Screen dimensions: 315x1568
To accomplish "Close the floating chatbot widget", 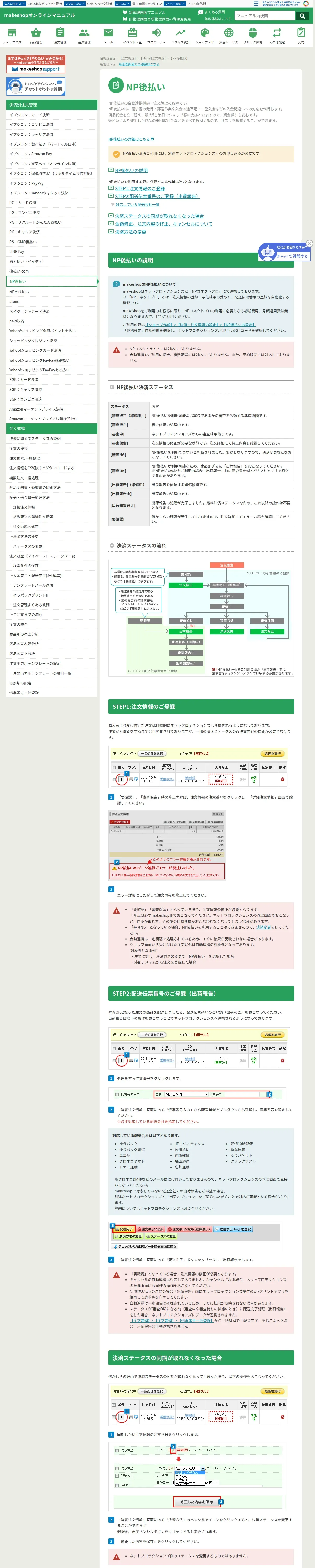I will [x=309, y=244].
